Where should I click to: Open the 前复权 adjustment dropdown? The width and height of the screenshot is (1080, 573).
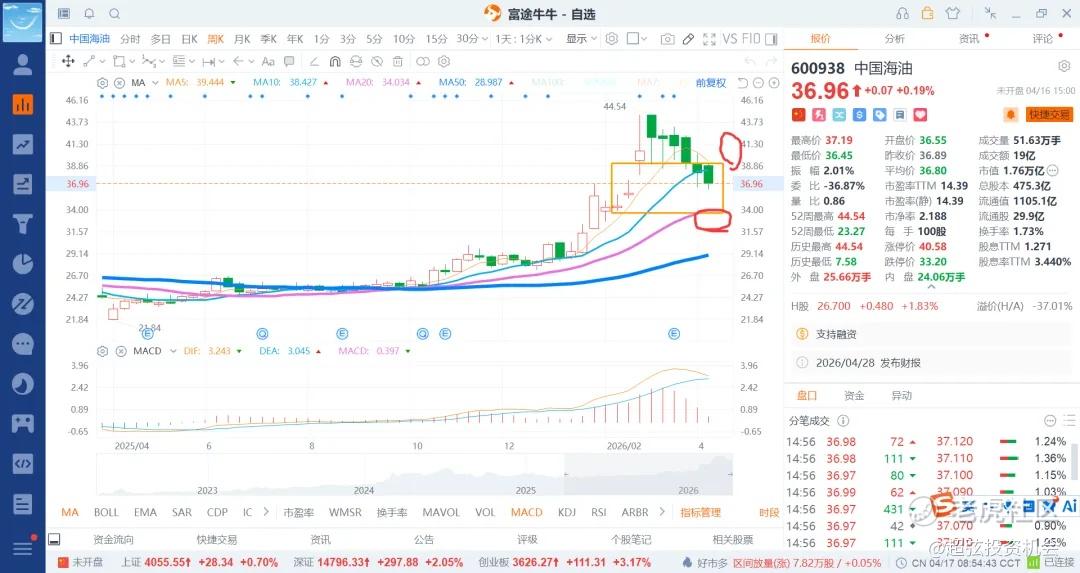click(x=711, y=83)
